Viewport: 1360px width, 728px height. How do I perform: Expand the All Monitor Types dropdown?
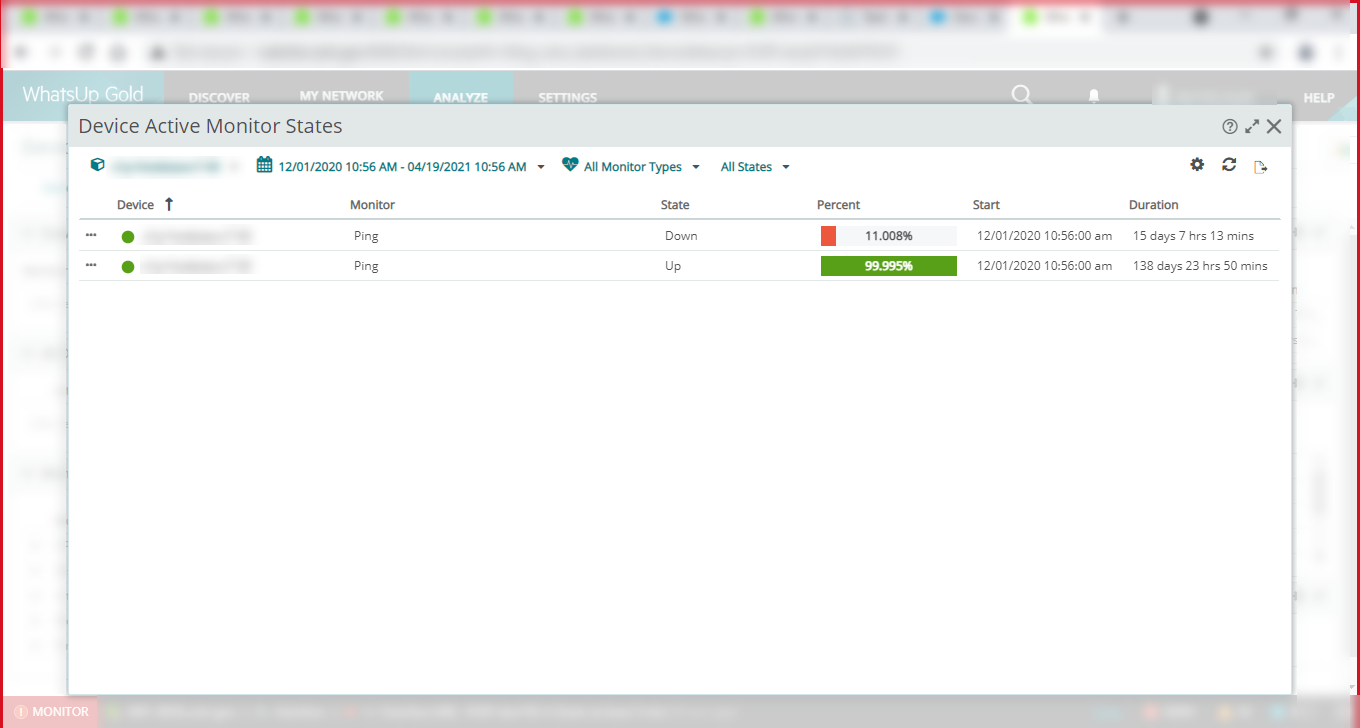point(631,166)
